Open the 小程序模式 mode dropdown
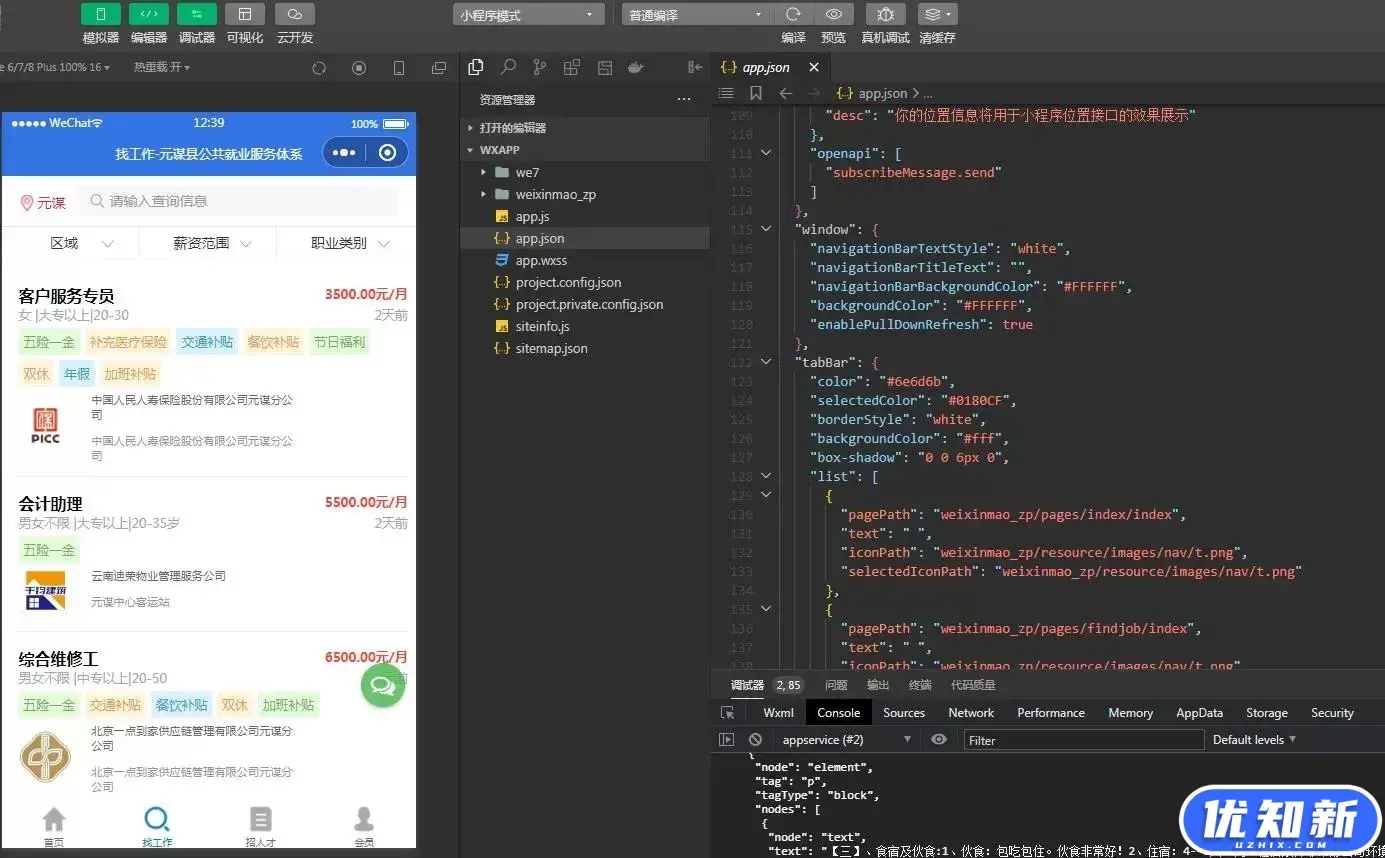 tap(528, 15)
